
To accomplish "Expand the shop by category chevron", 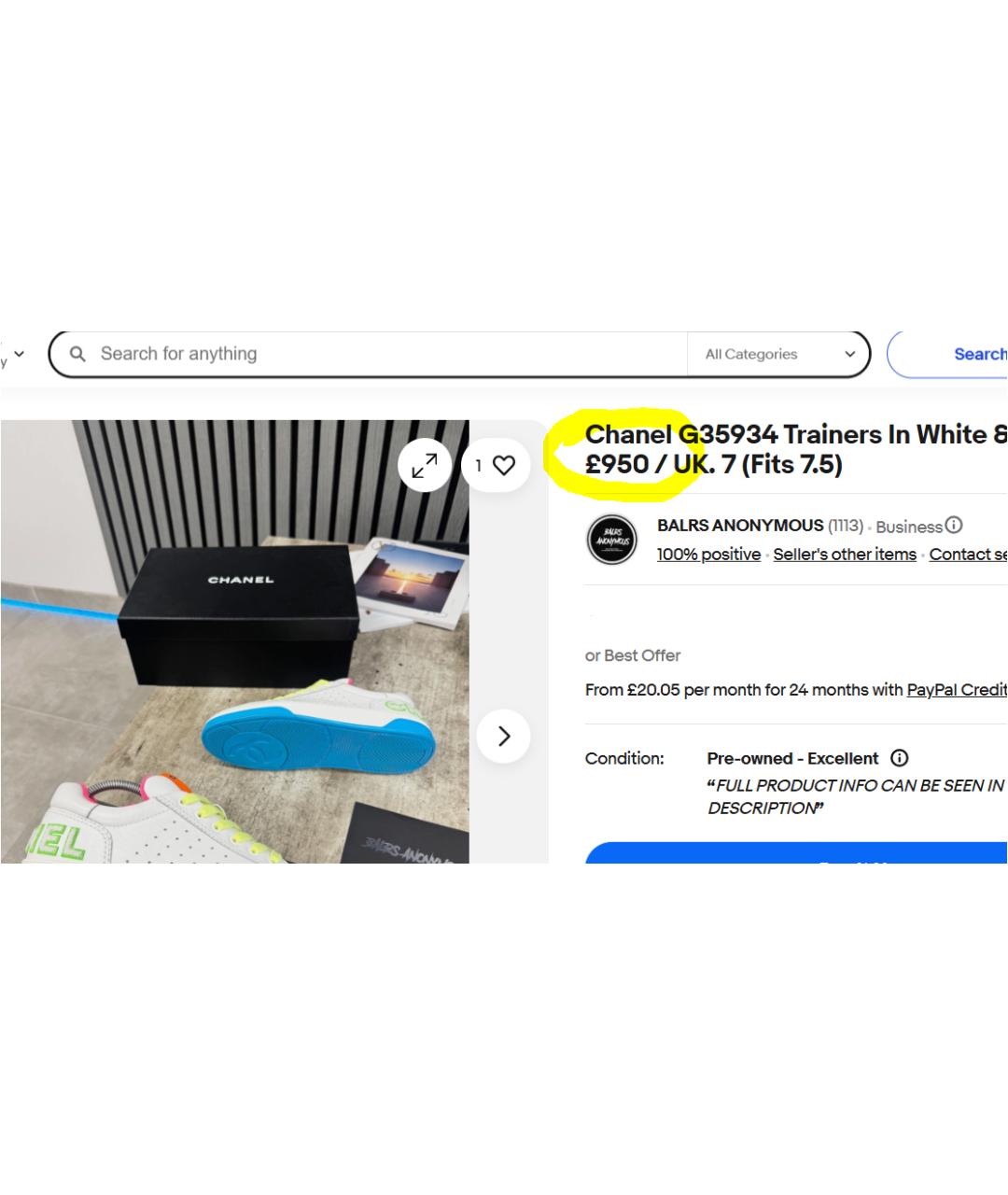I will pyautogui.click(x=19, y=354).
